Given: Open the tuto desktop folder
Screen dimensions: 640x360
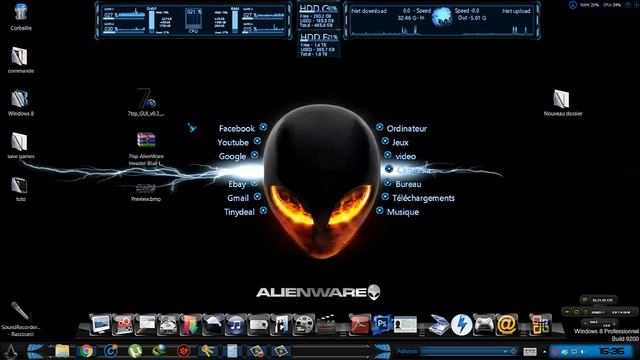Looking at the screenshot, I should 19,185.
